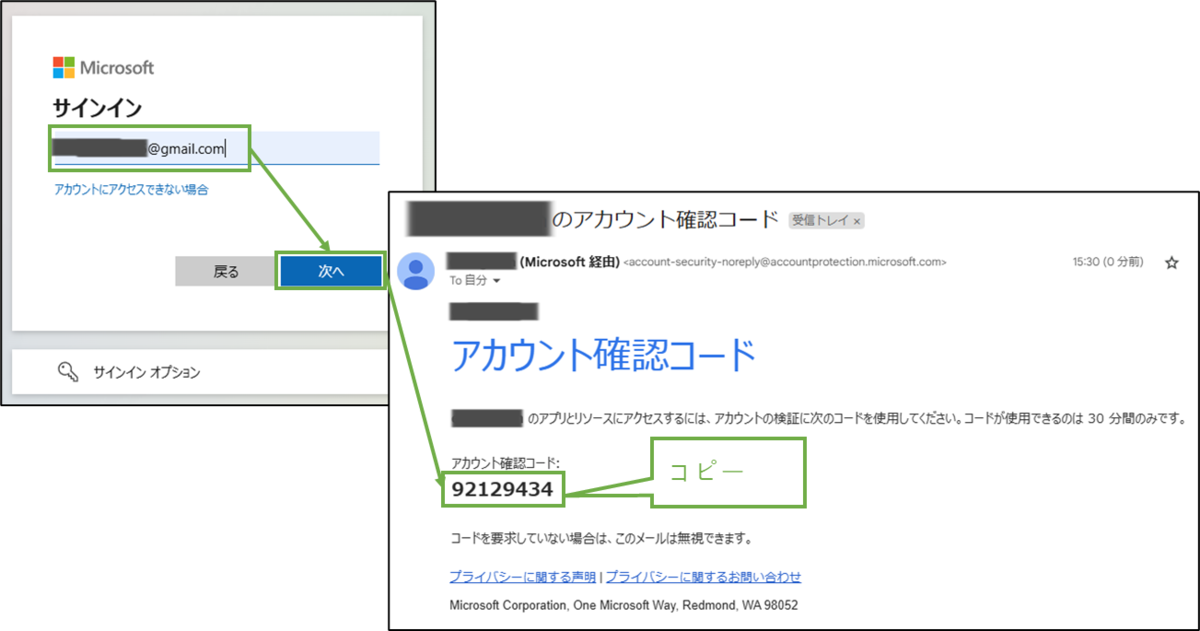Click the 戻る button

click(x=226, y=272)
